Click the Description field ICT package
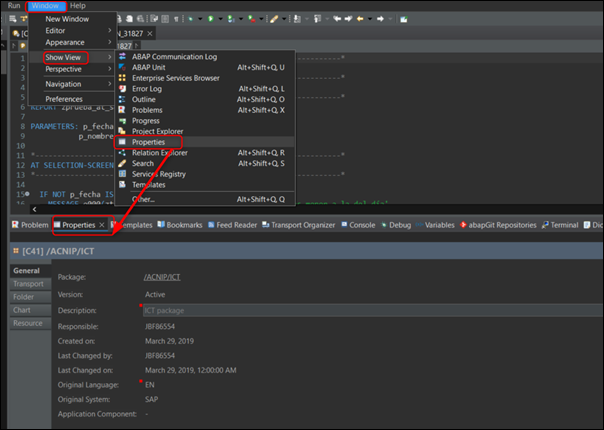The width and height of the screenshot is (604, 430). click(x=373, y=311)
